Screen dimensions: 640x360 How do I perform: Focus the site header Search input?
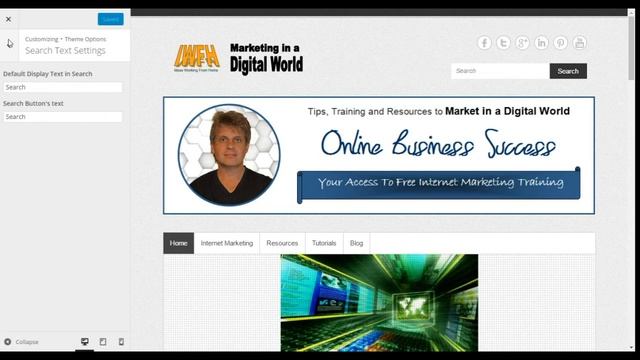coord(500,71)
